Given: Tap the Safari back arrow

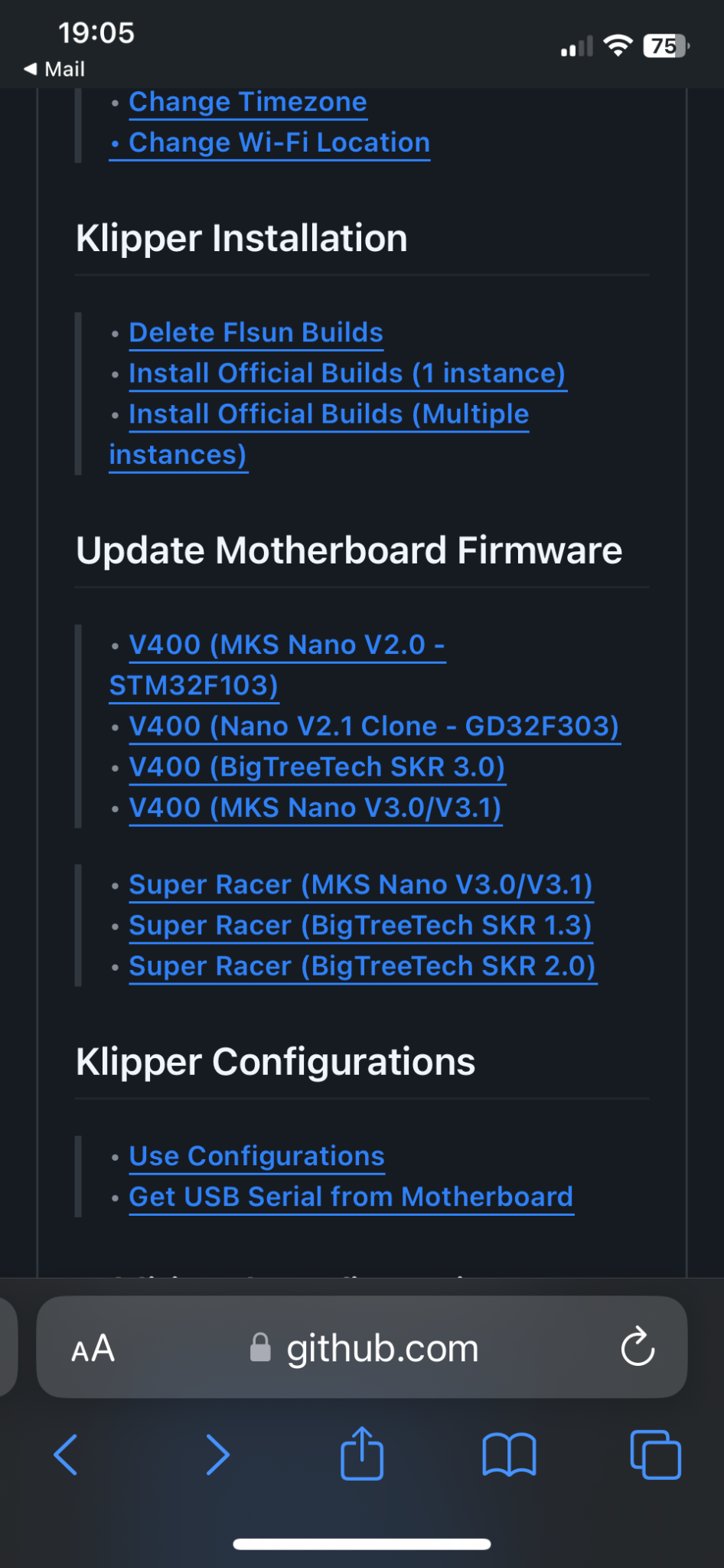Looking at the screenshot, I should coord(66,1455).
